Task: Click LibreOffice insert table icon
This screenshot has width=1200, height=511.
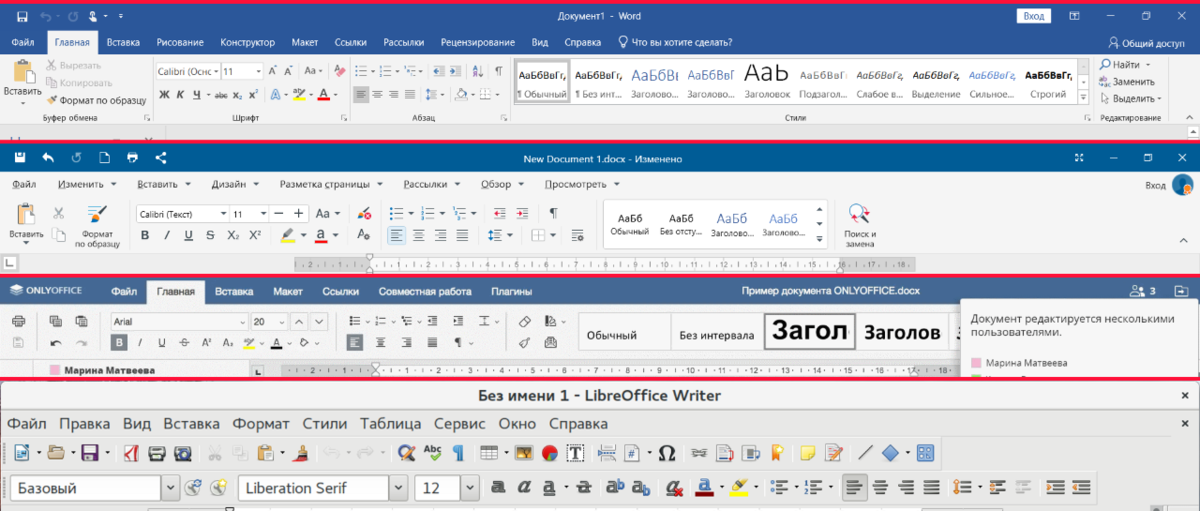Action: click(x=488, y=453)
